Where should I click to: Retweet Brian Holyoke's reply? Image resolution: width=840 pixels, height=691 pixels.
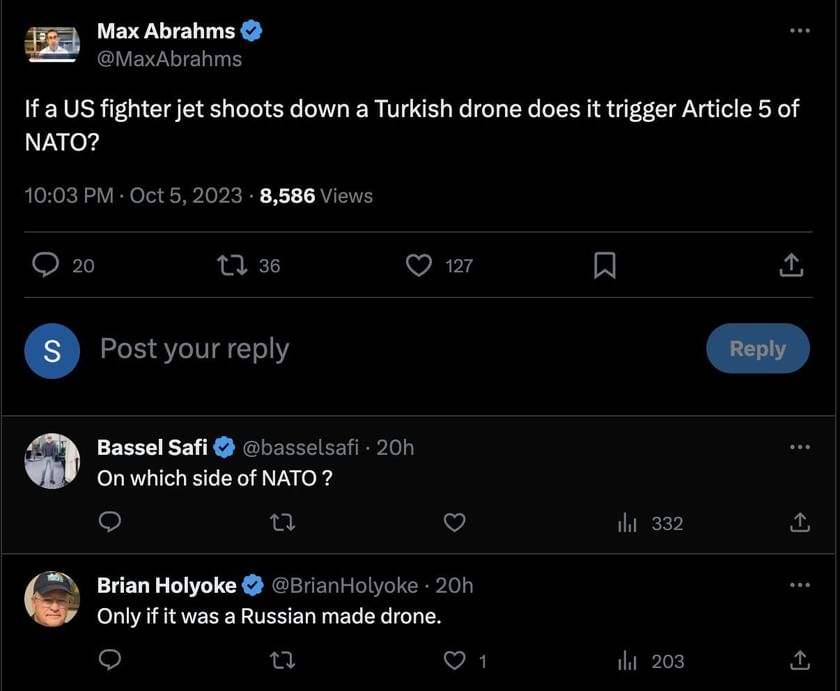(283, 661)
